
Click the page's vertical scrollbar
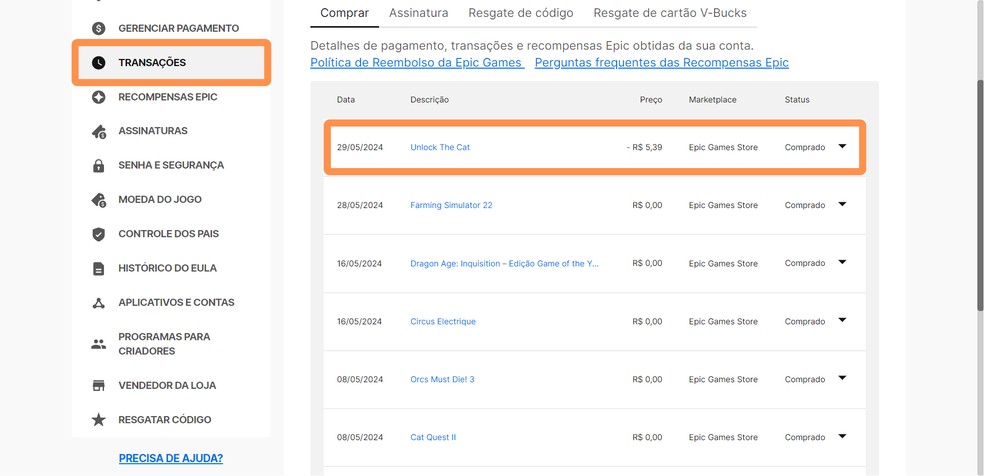coord(979,200)
